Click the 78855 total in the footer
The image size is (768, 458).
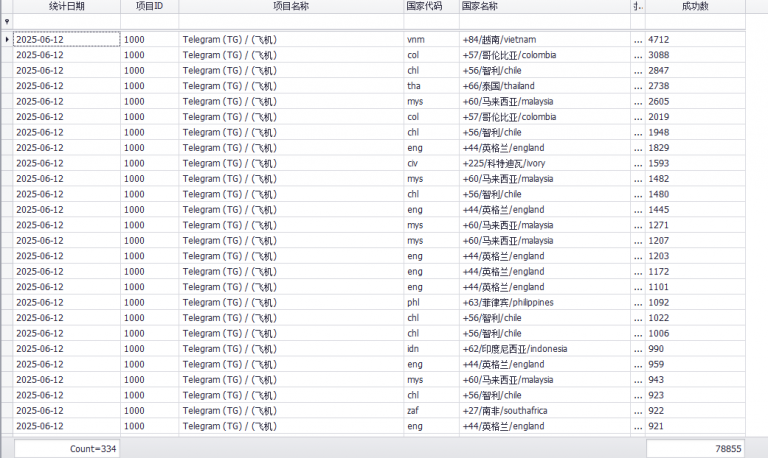(x=695, y=449)
